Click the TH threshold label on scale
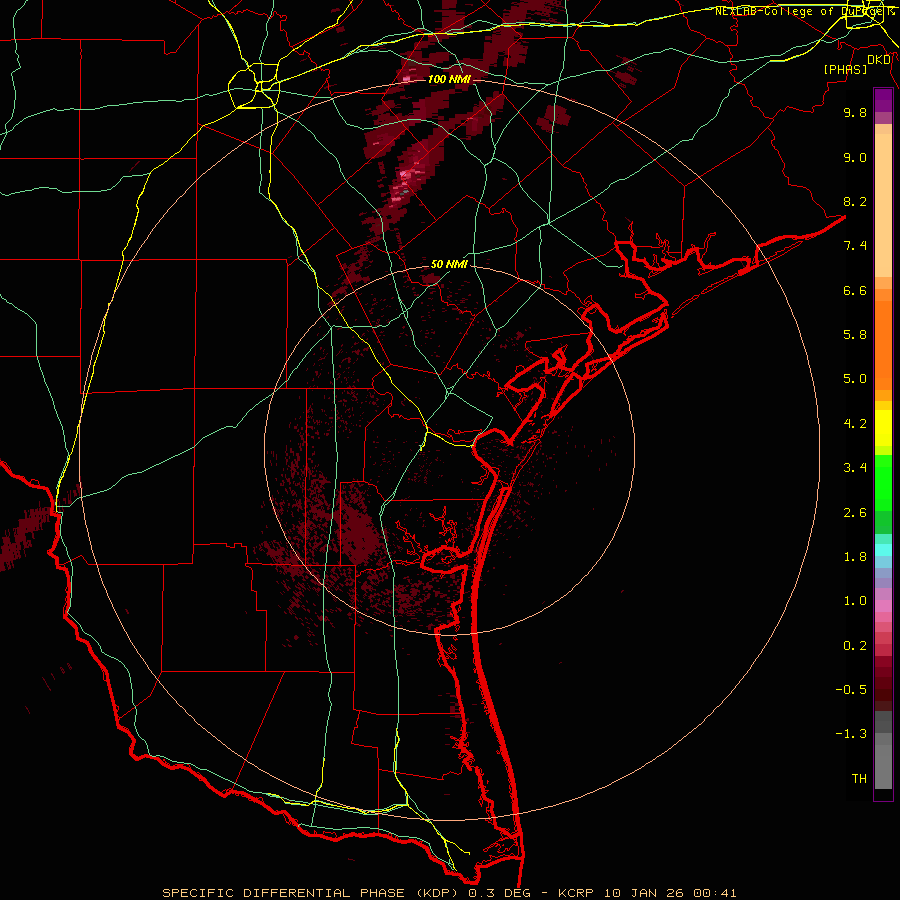This screenshot has height=900, width=900. pos(859,779)
